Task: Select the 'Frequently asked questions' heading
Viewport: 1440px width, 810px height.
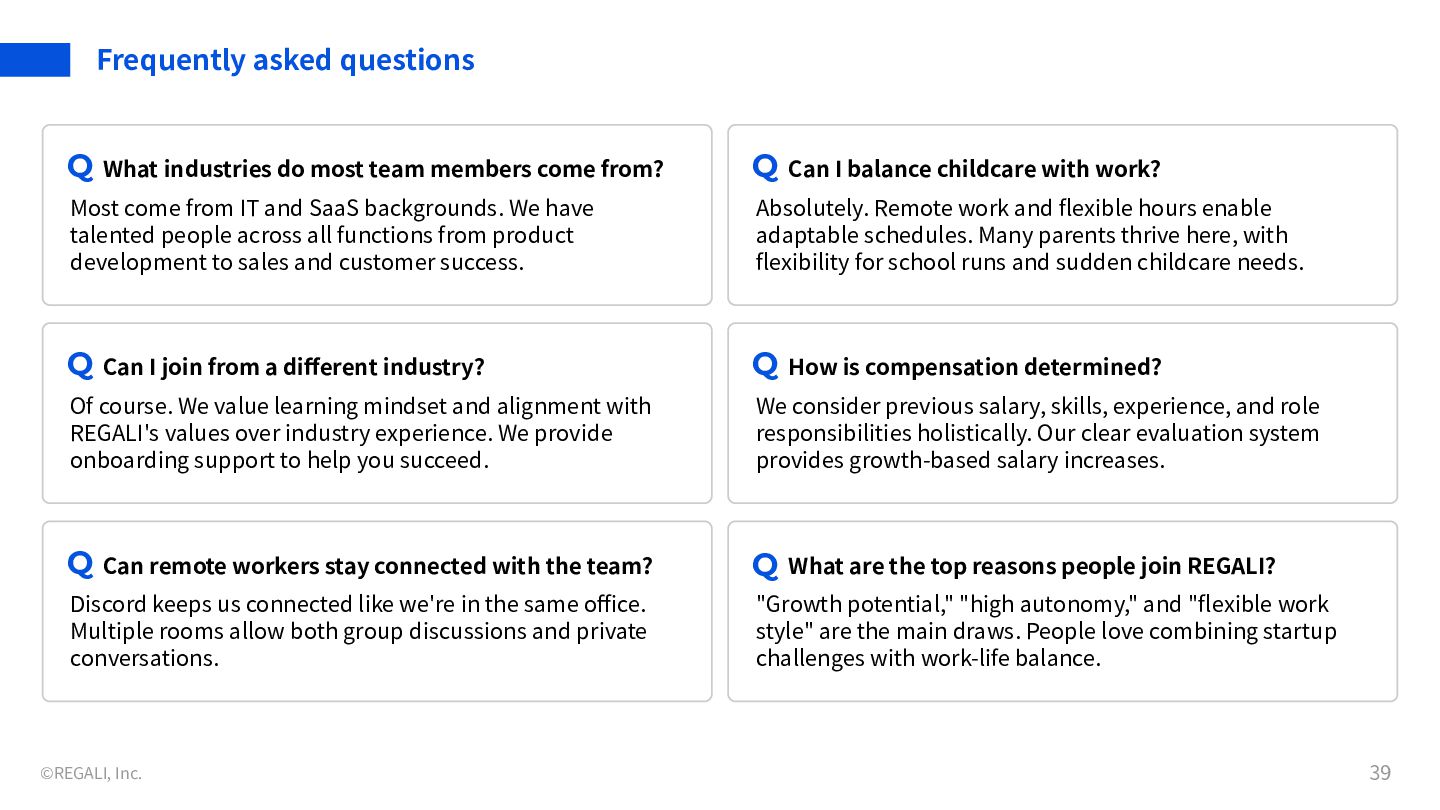Action: [285, 60]
